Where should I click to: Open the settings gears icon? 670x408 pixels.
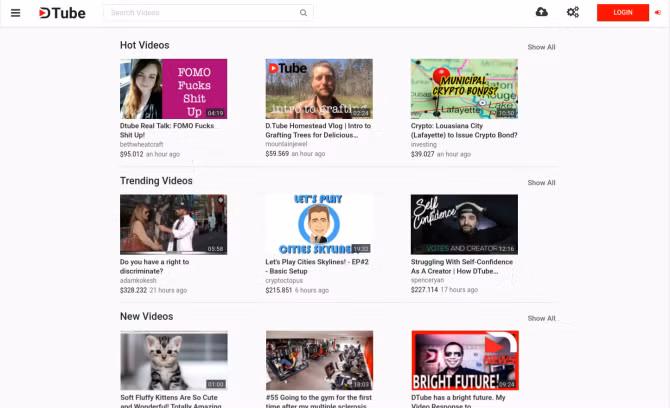coord(573,12)
